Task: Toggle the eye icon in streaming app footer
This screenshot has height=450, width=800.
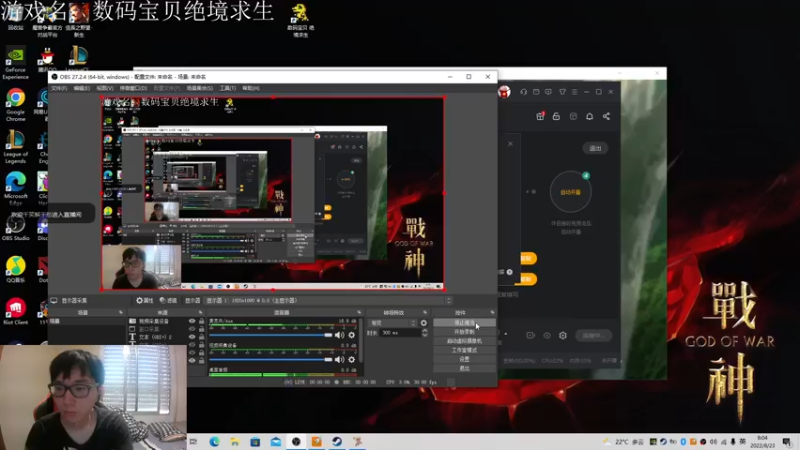Action: click(x=547, y=335)
